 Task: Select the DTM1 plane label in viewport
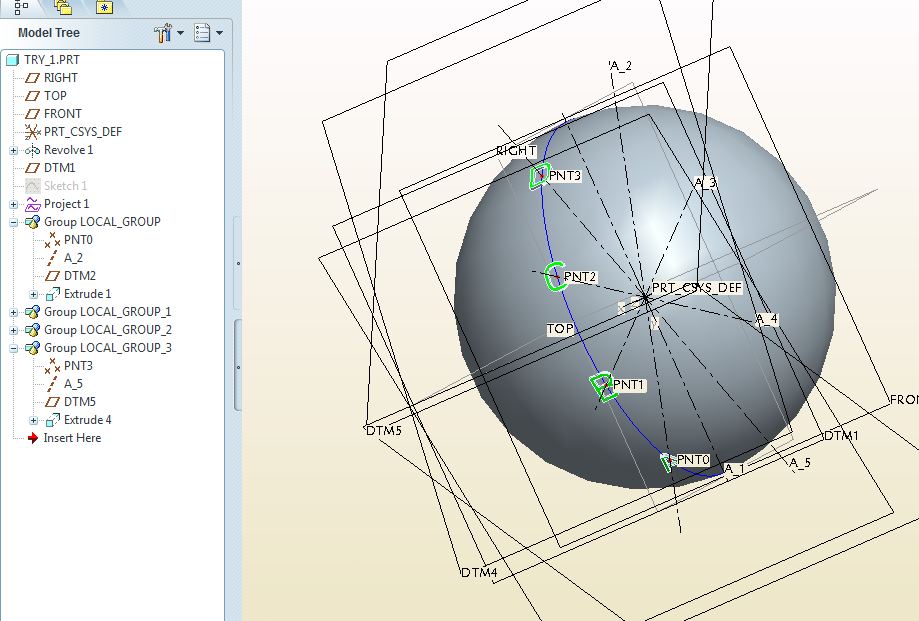(841, 436)
